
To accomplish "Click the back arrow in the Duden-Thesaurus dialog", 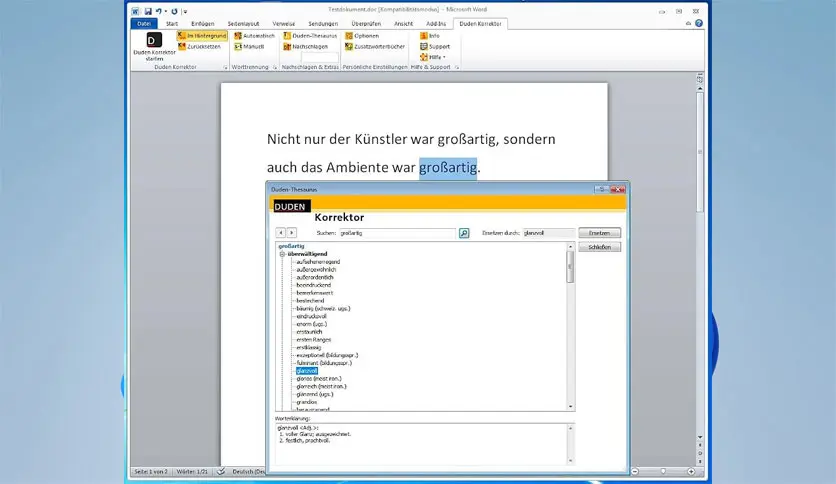I will (280, 233).
